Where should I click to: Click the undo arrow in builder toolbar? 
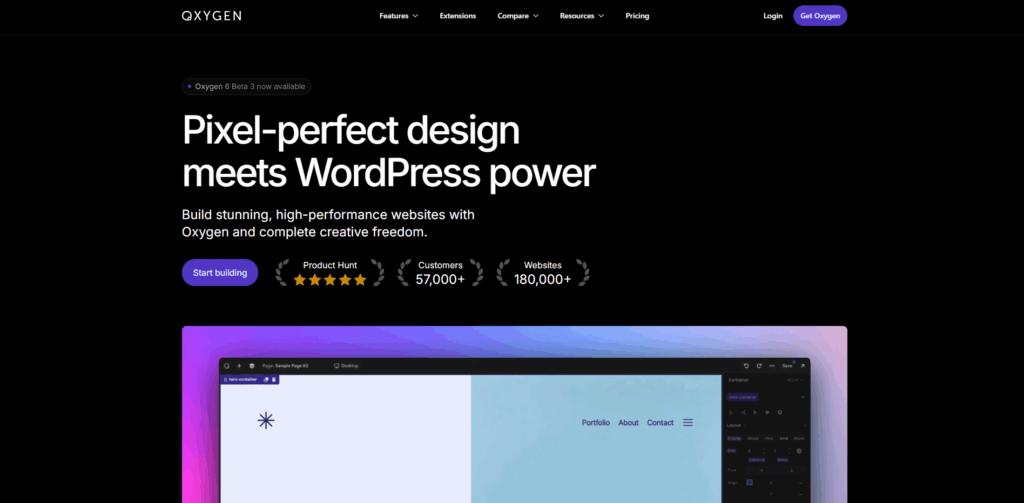(x=746, y=366)
